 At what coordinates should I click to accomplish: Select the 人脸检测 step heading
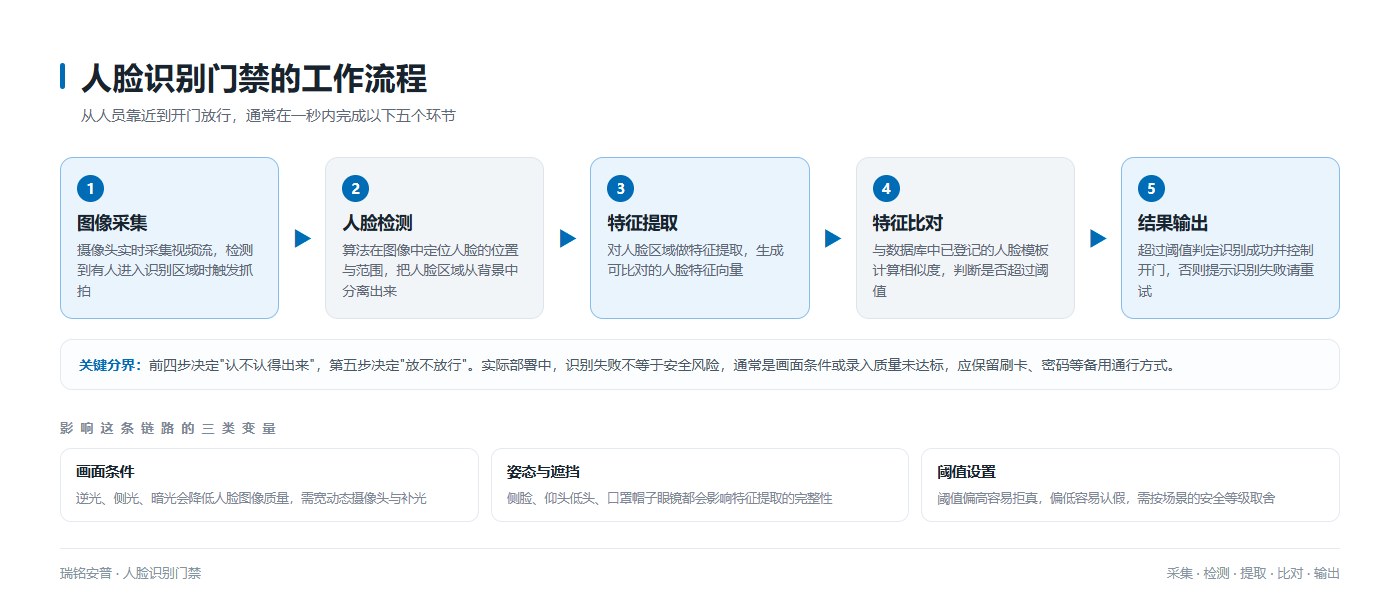pos(377,223)
